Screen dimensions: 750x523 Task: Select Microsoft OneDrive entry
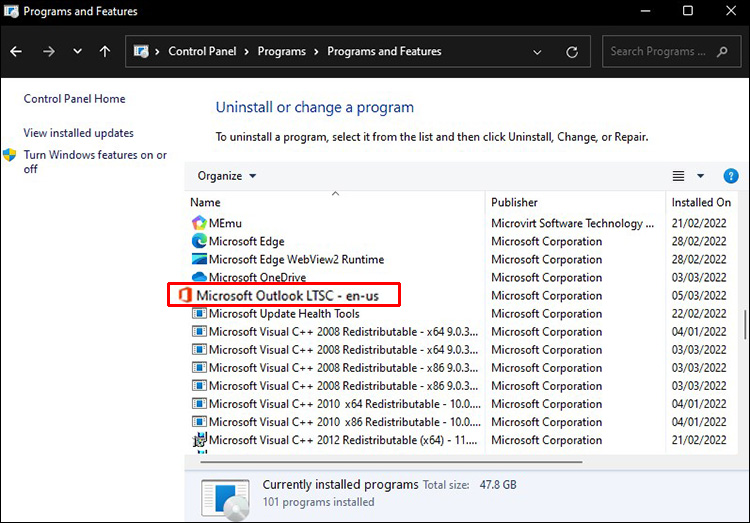pyautogui.click(x=257, y=278)
